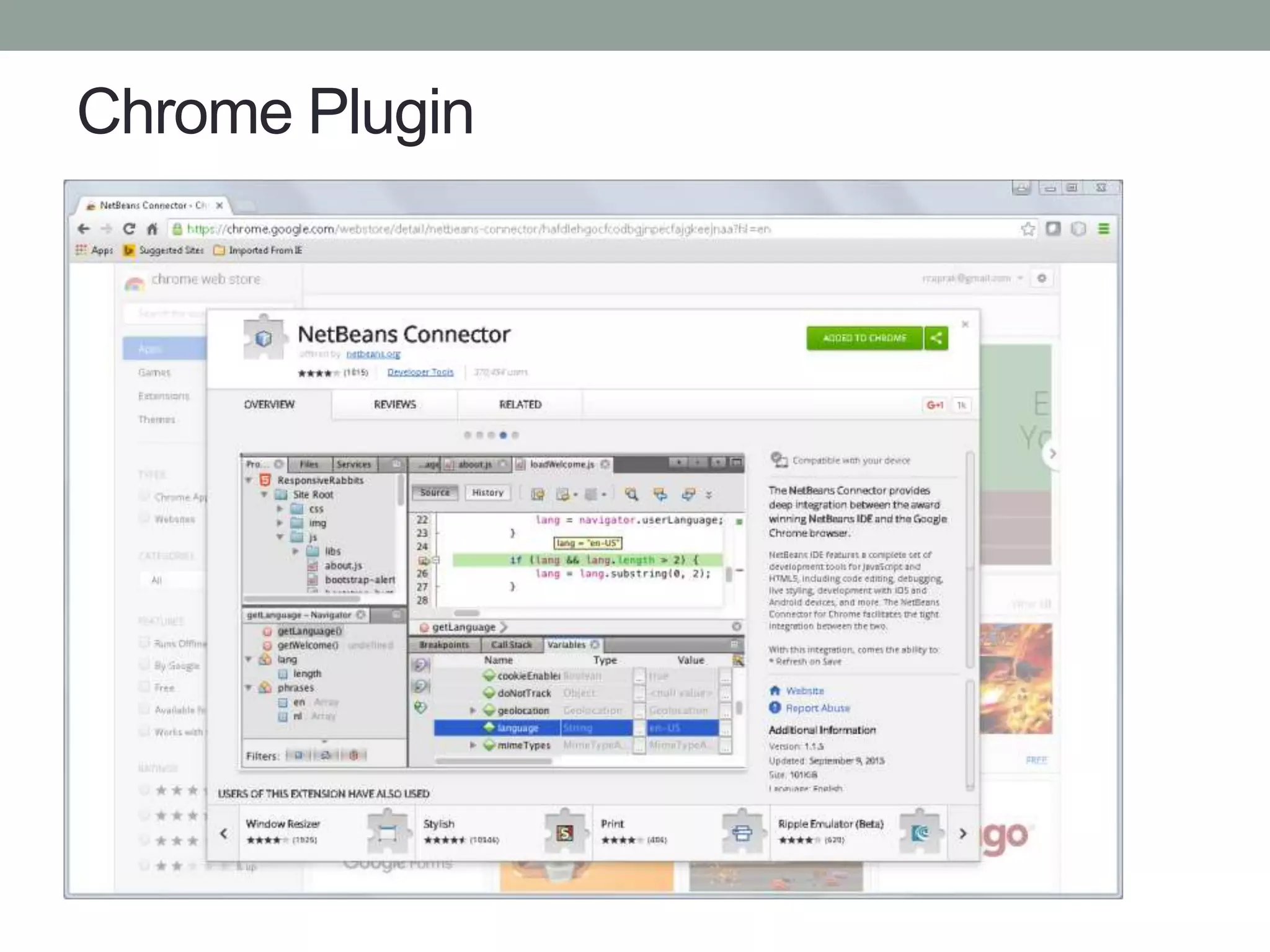Go back in Chrome browser
Screen dimensions: 1270x952
coord(84,229)
